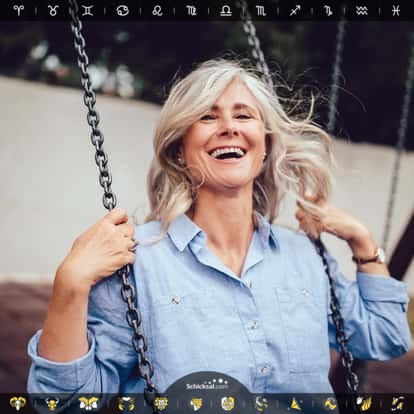414x414 pixels.
Task: Open the Schicksal.com logo link
Action: (207, 385)
